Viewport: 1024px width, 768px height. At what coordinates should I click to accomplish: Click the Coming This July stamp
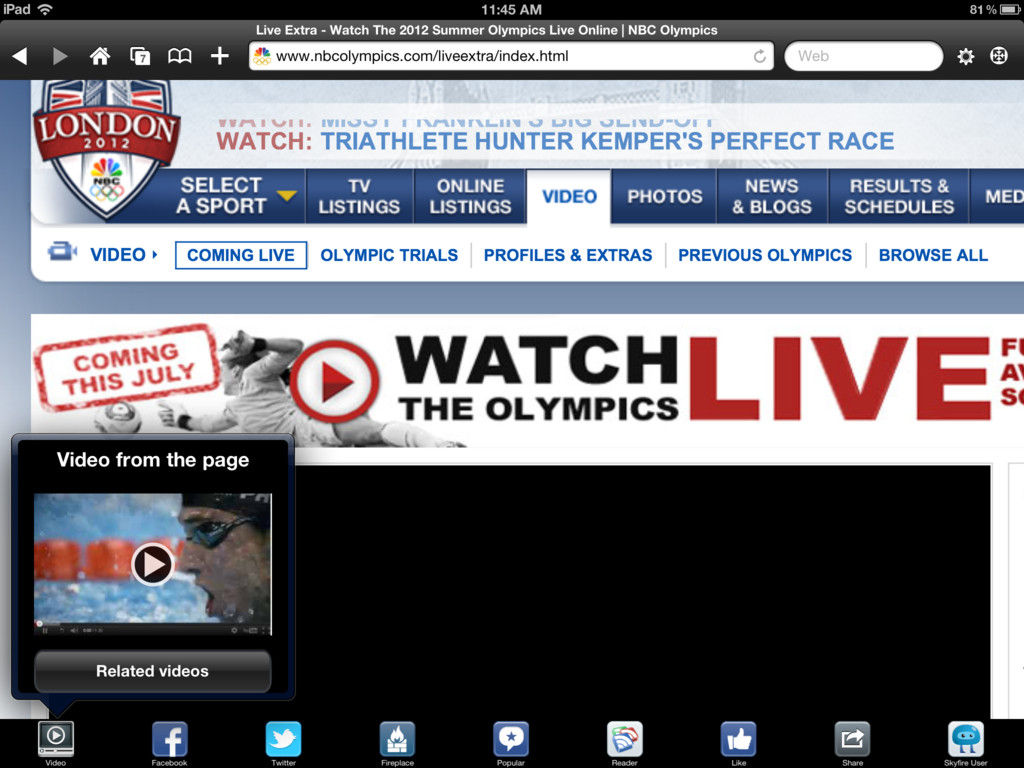tap(127, 367)
